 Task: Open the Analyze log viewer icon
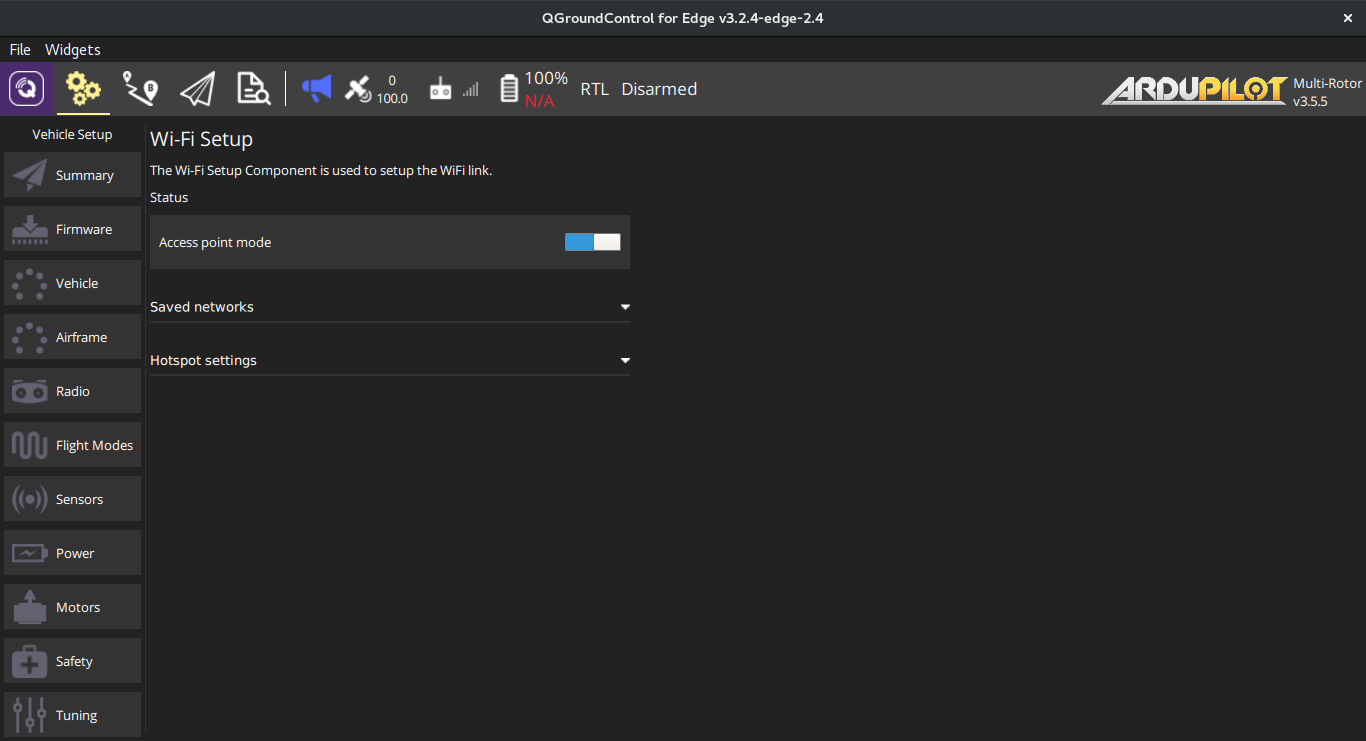pyautogui.click(x=253, y=89)
